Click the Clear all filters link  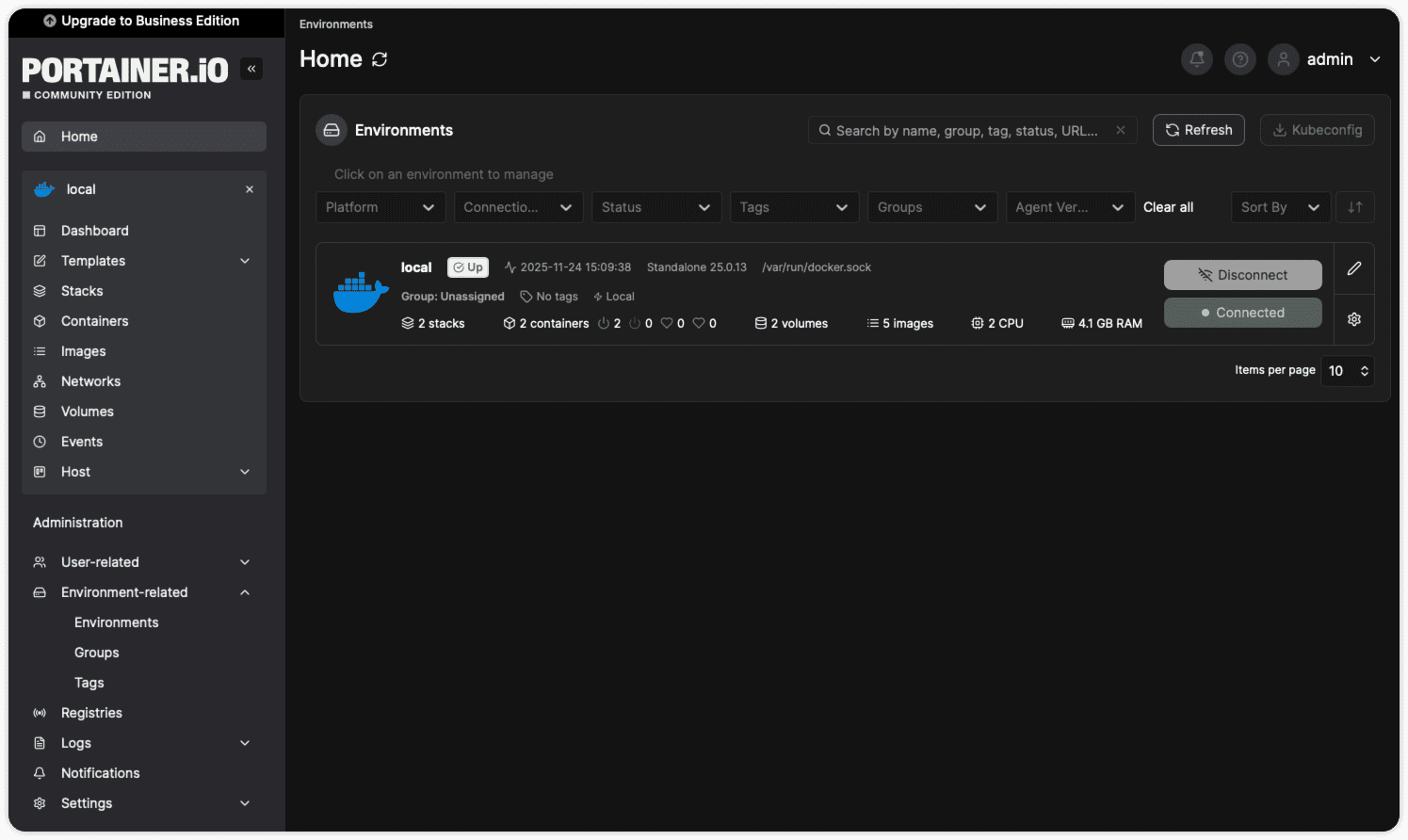coord(1168,207)
